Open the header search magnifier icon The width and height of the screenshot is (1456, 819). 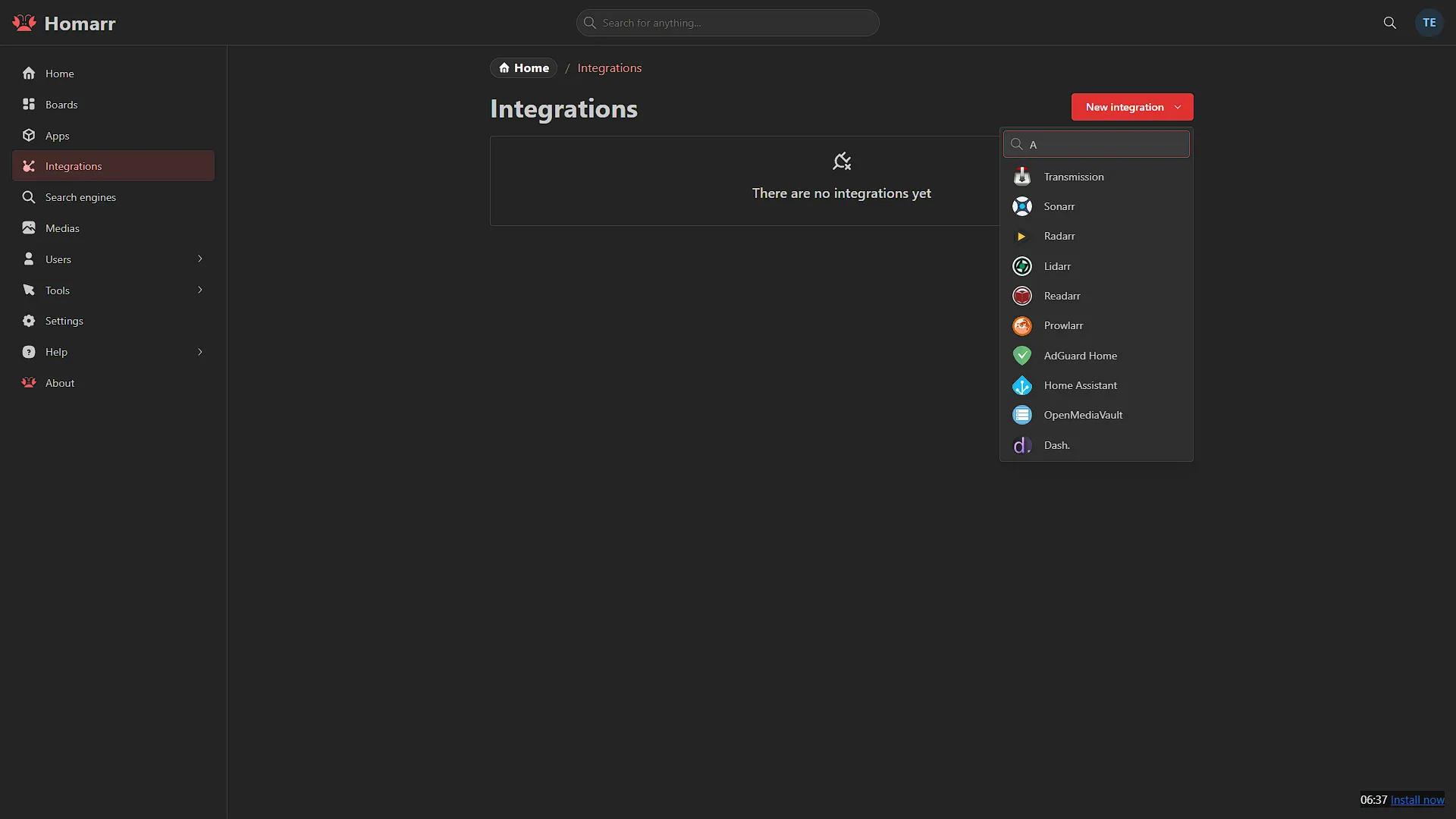click(x=1389, y=23)
